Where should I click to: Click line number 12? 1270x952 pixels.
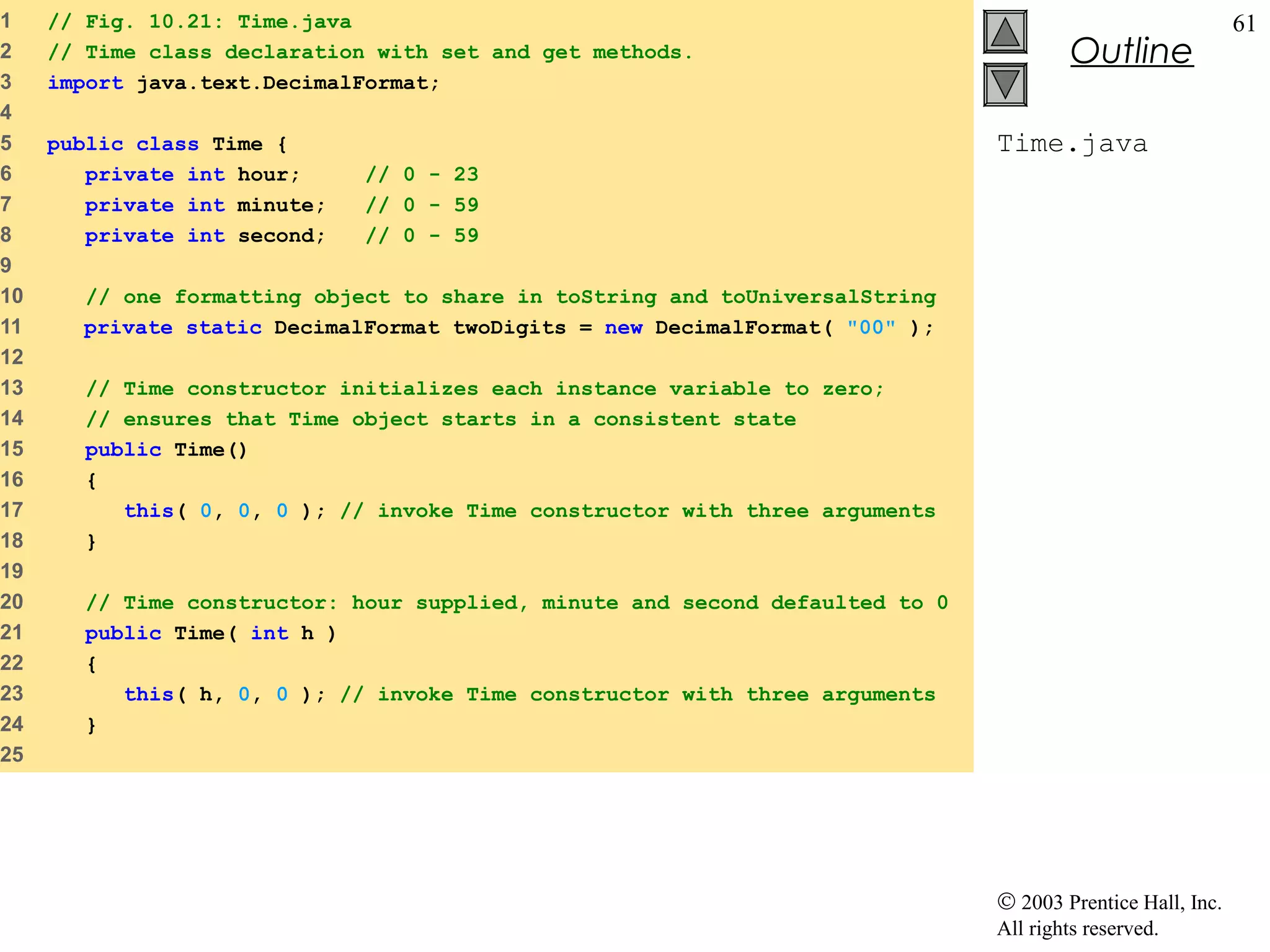pos(12,358)
